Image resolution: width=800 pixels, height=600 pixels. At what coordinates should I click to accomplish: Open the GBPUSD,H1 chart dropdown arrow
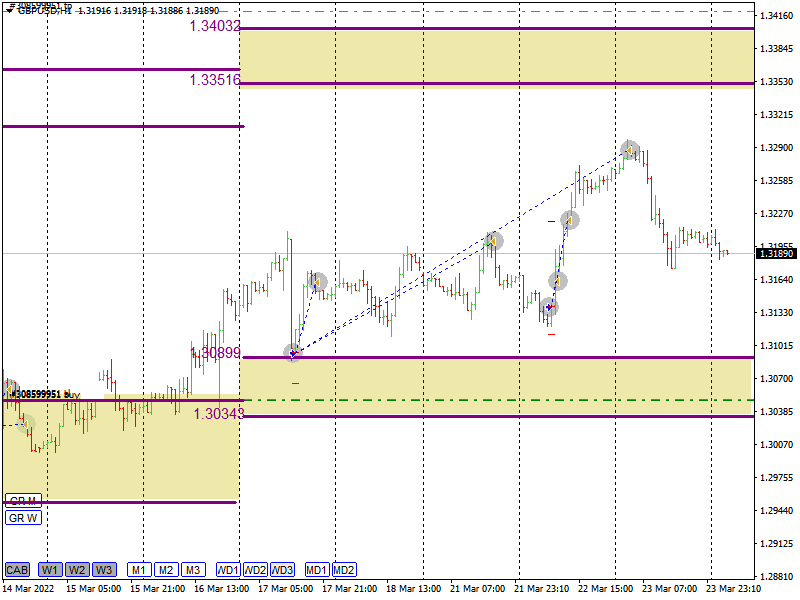coord(10,11)
